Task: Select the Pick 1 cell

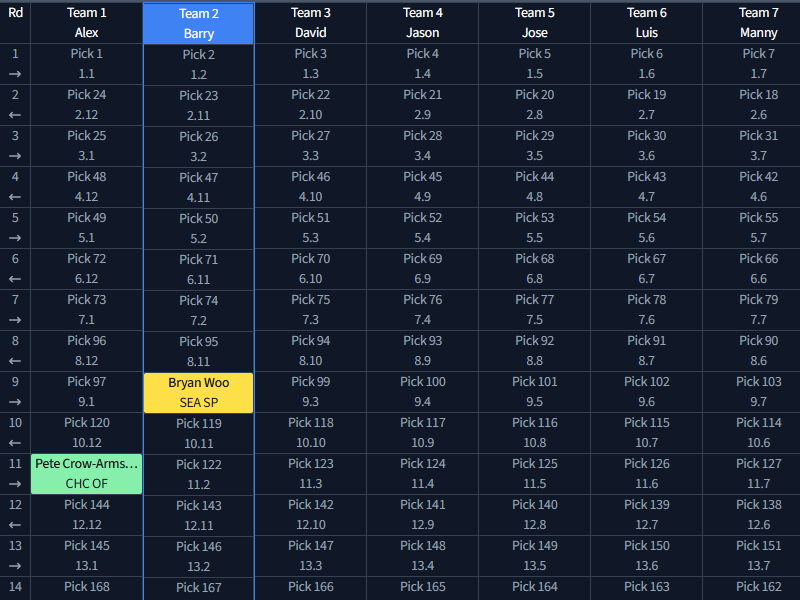Action: [x=87, y=64]
